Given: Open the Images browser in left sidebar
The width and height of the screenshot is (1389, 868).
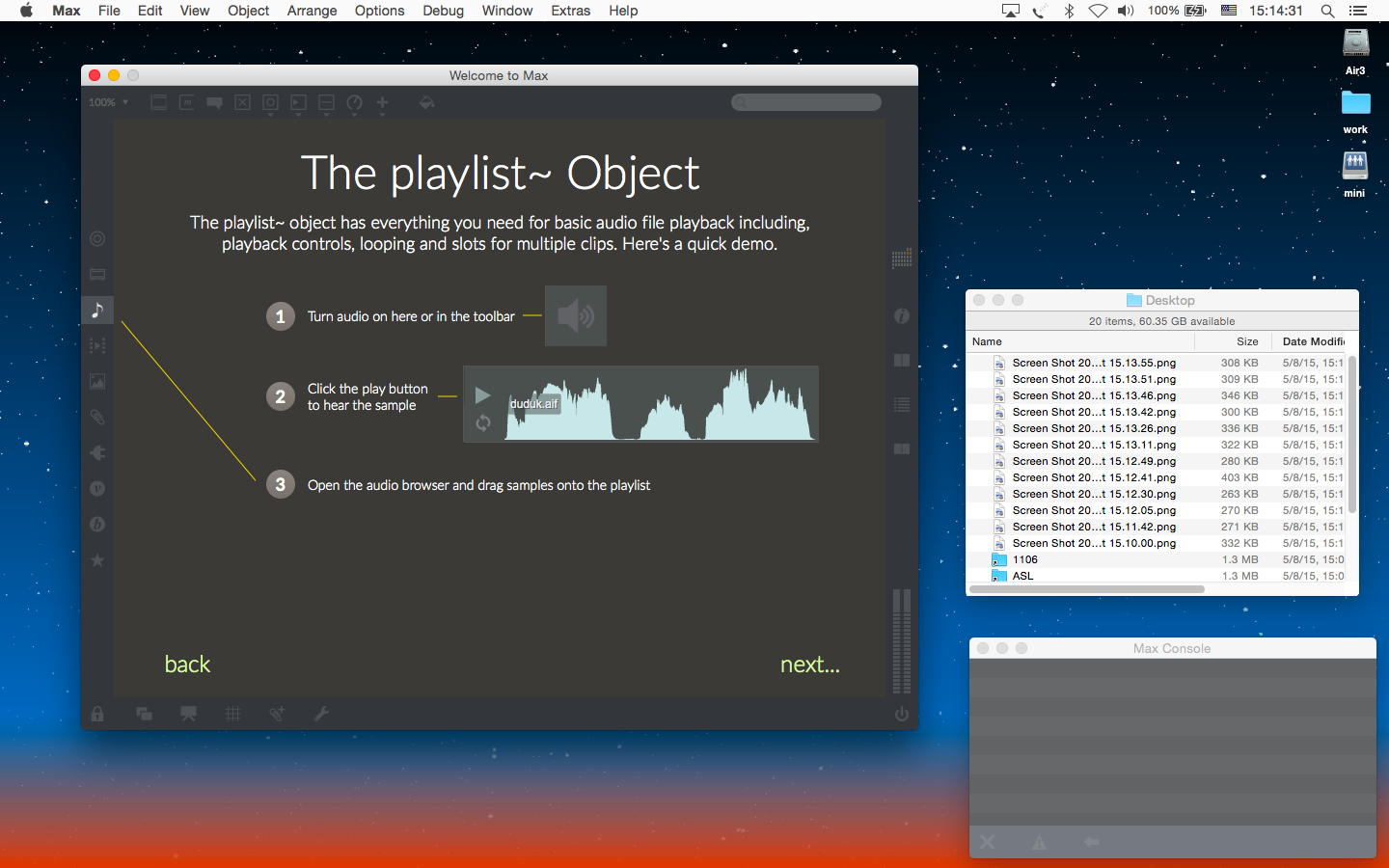Looking at the screenshot, I should click(97, 382).
